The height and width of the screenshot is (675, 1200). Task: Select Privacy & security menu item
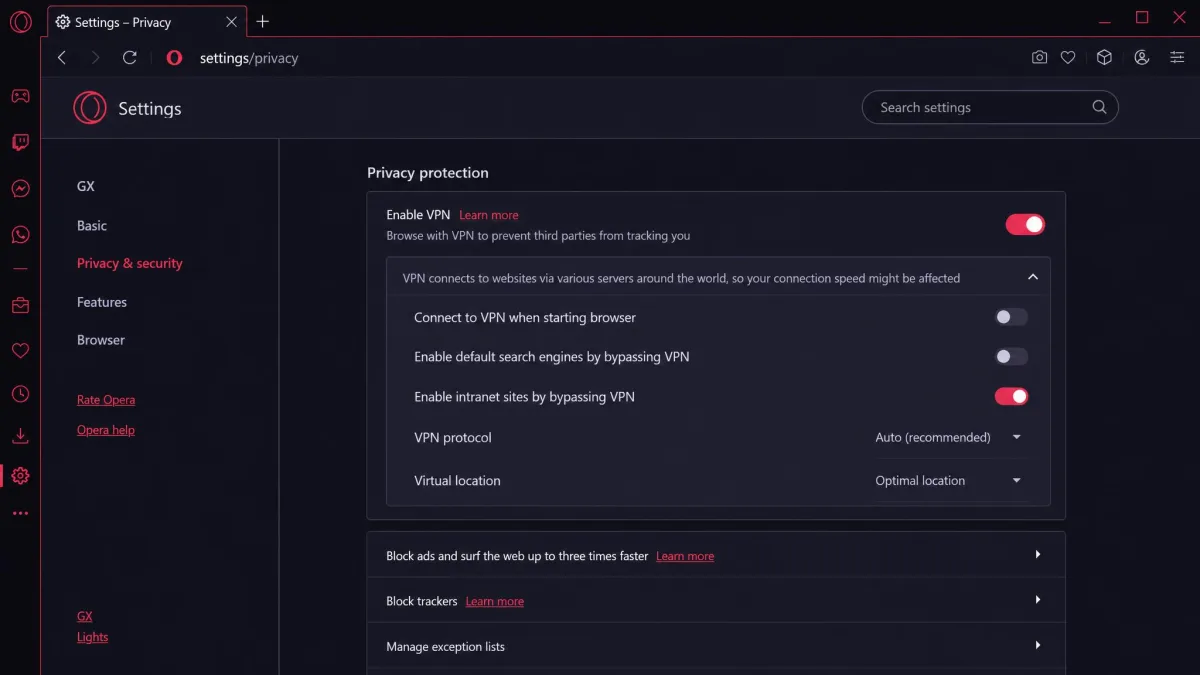tap(130, 263)
